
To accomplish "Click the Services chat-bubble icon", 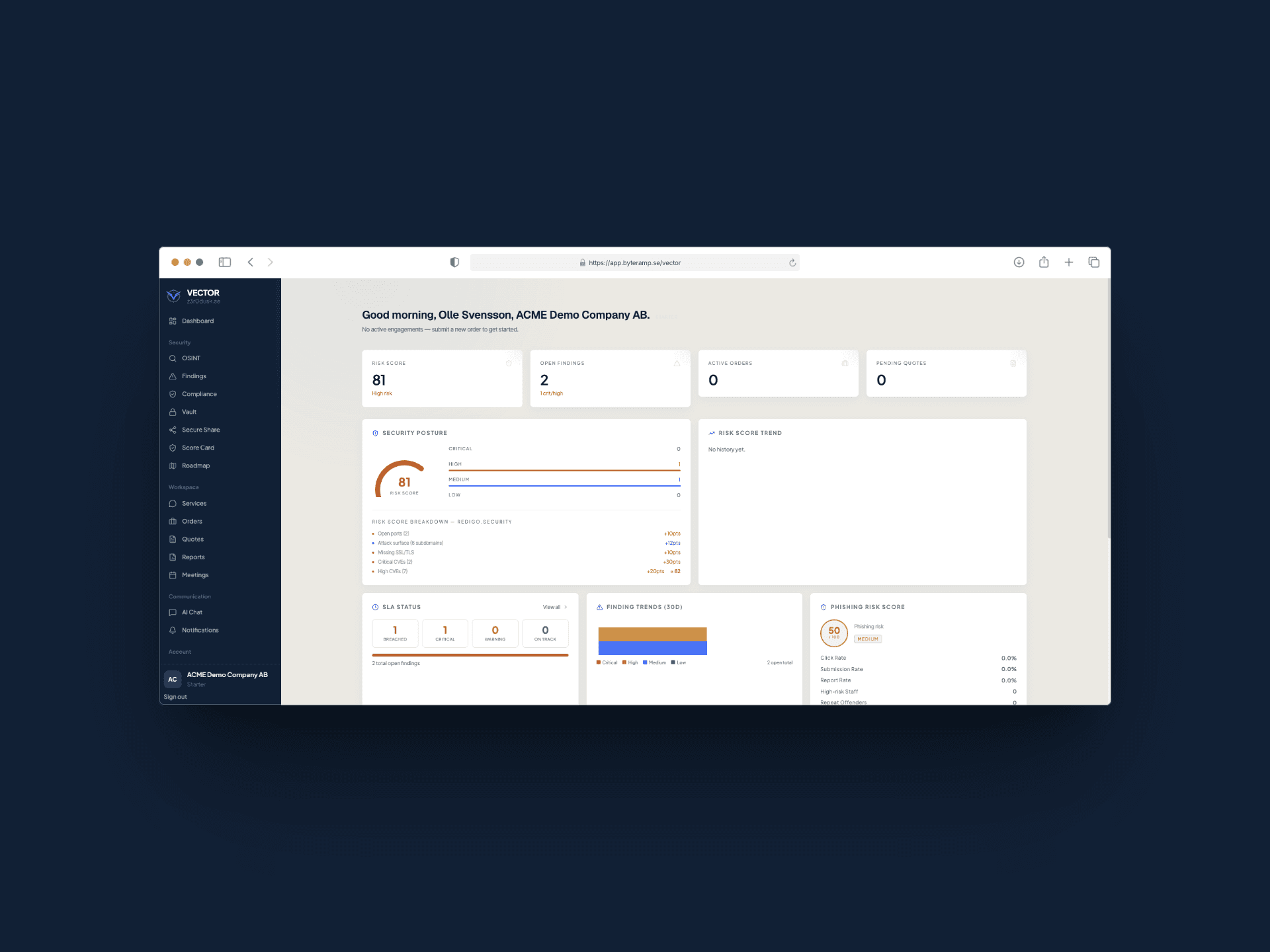I will coord(173,504).
